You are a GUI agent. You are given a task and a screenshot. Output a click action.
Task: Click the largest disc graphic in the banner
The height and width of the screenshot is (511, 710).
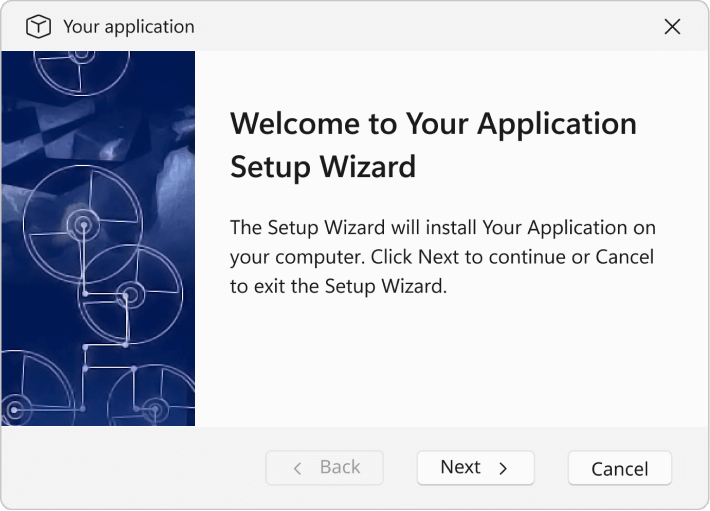click(83, 224)
